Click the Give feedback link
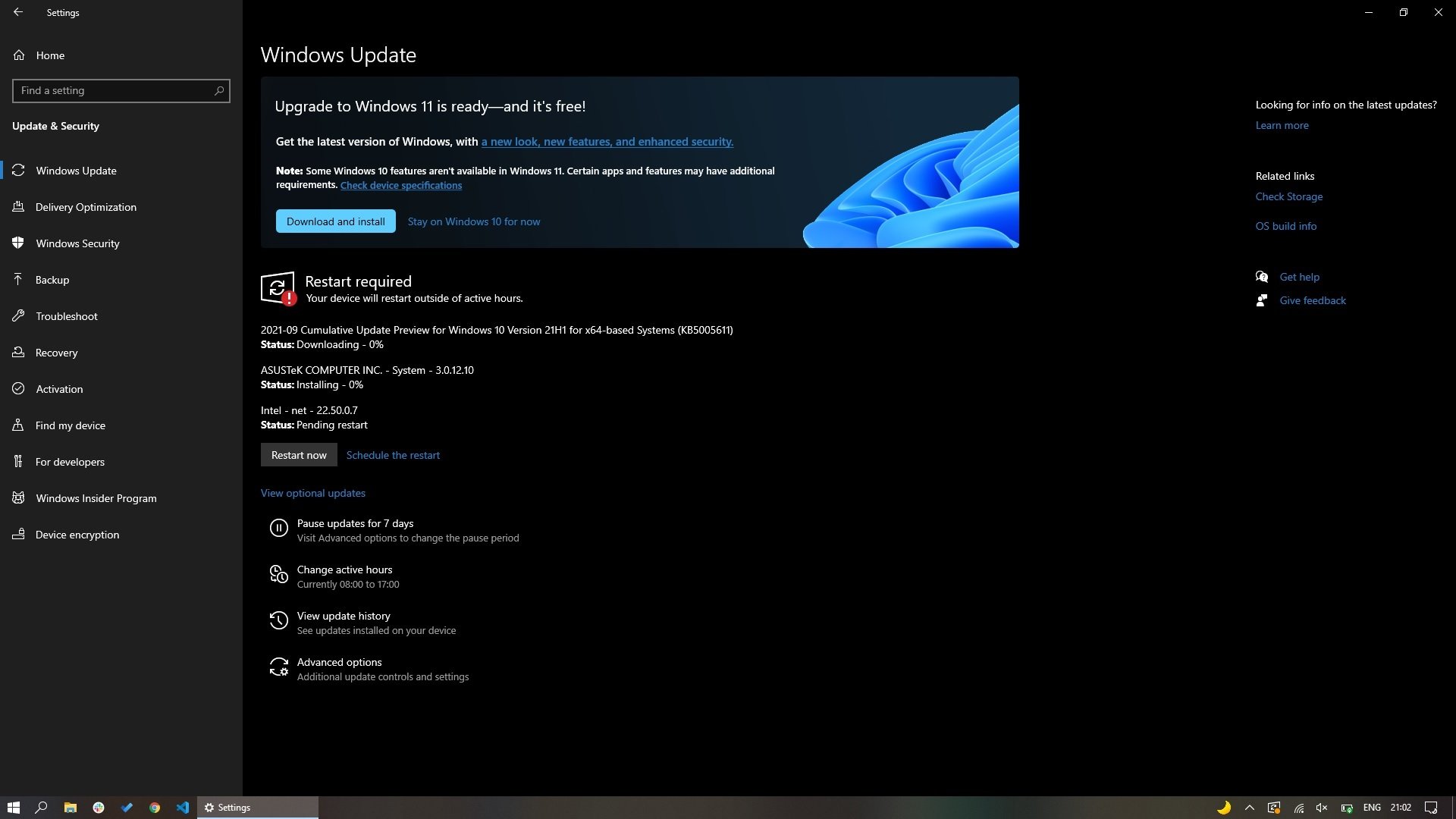The height and width of the screenshot is (819, 1456). click(1313, 300)
